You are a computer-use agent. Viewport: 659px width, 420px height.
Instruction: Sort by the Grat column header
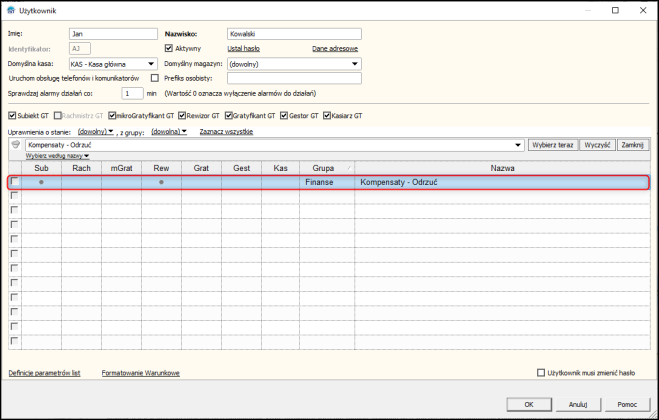click(x=201, y=168)
